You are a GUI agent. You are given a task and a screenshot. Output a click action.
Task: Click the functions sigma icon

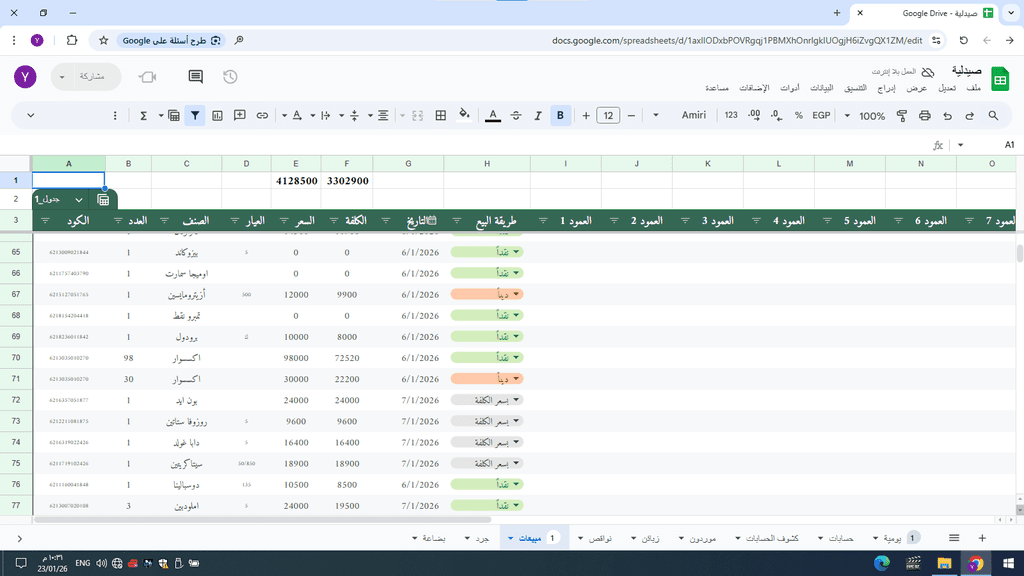(x=144, y=116)
